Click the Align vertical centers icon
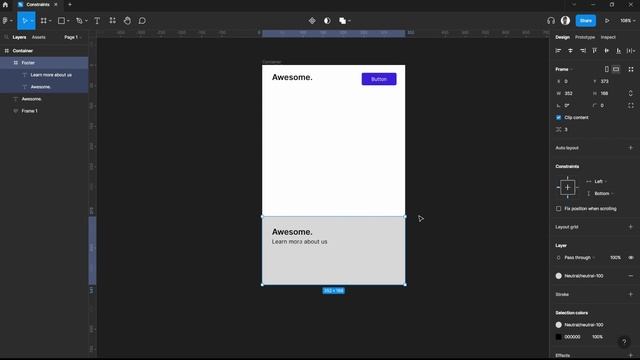640x360 pixels. pyautogui.click(x=607, y=51)
